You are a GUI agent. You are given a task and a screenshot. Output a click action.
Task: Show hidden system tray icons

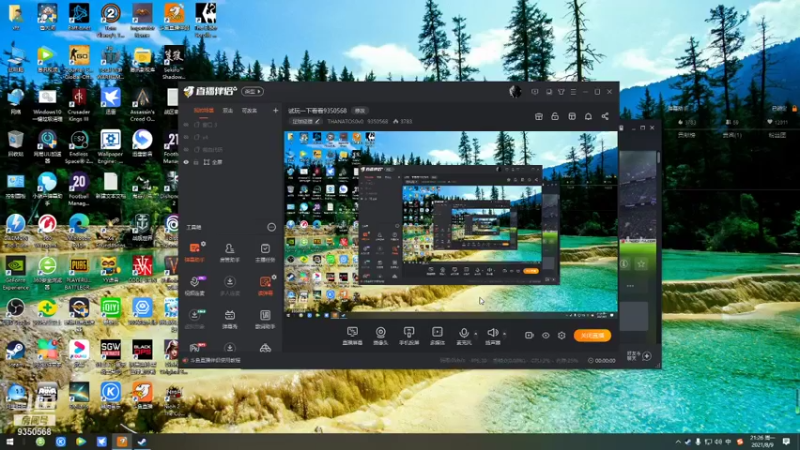pos(678,442)
